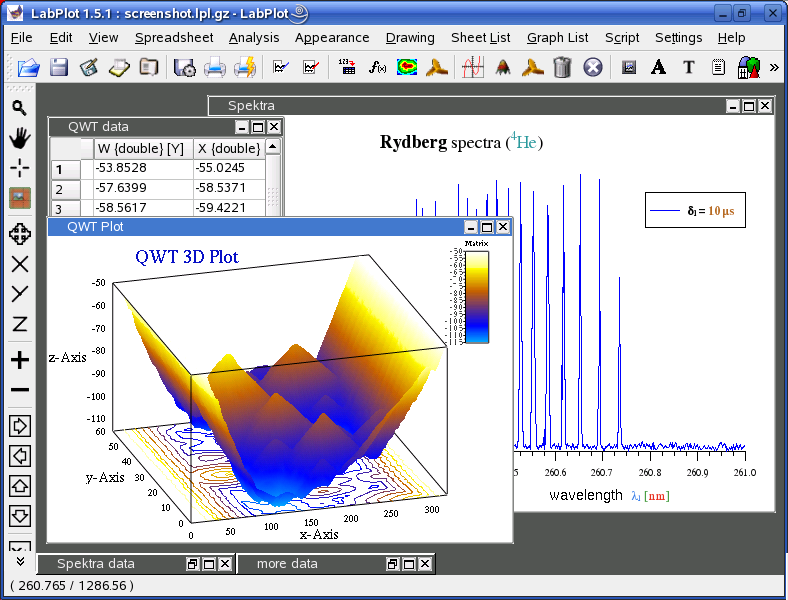Click the minus icon in left toolbar
This screenshot has width=788, height=600.
[x=19, y=390]
